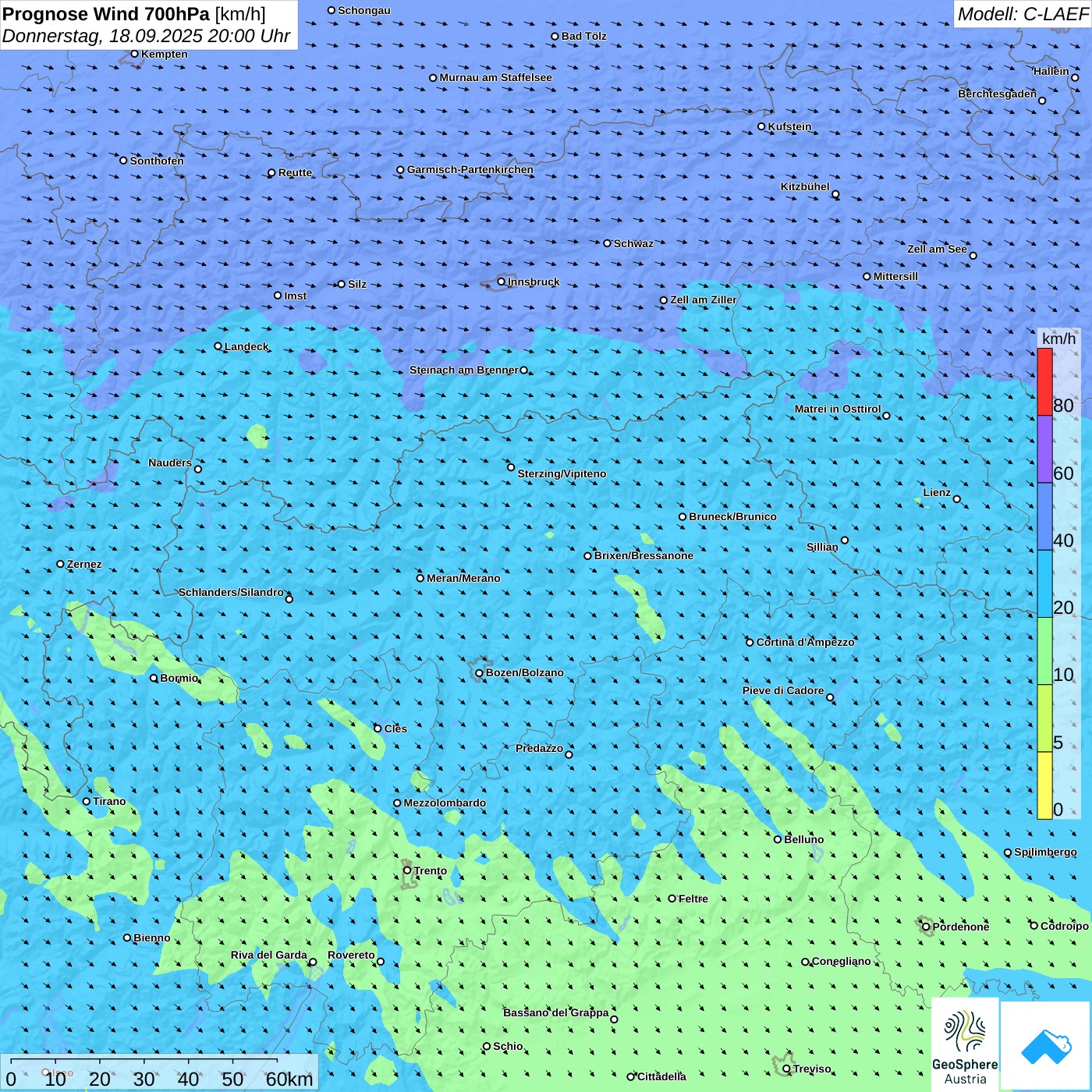Image resolution: width=1092 pixels, height=1092 pixels.
Task: Click the Mezzolombardo label
Action: tap(445, 803)
